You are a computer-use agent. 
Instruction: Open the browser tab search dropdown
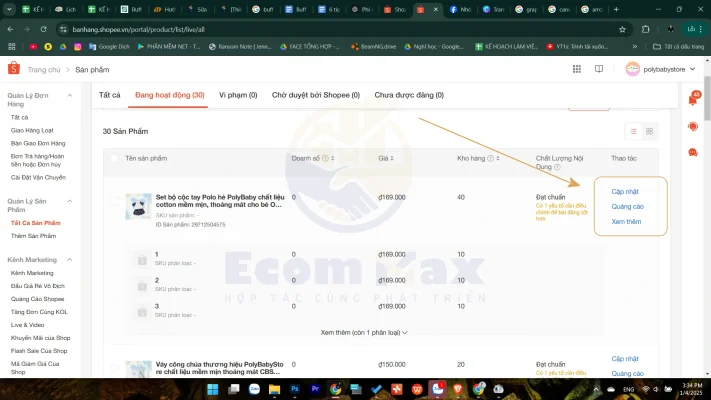pos(9,9)
